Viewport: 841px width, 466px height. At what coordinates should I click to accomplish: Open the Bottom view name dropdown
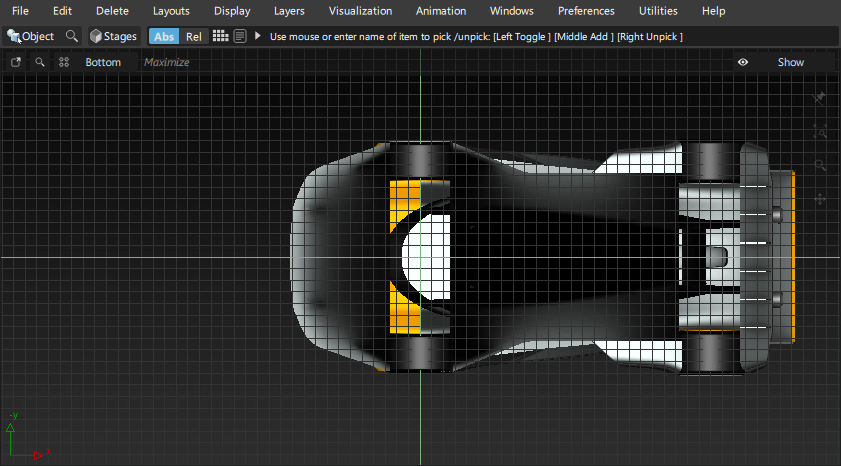pyautogui.click(x=103, y=62)
